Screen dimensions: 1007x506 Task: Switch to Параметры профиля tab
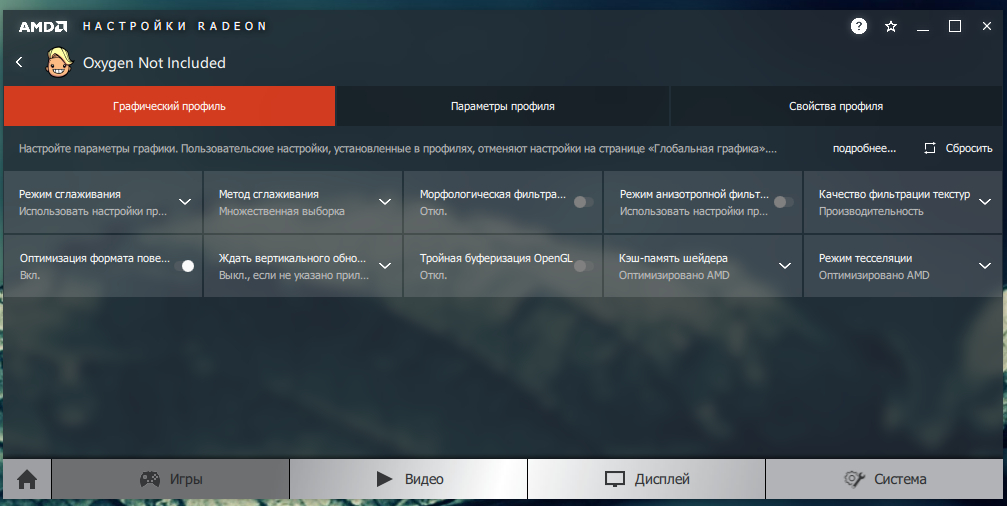pyautogui.click(x=503, y=106)
